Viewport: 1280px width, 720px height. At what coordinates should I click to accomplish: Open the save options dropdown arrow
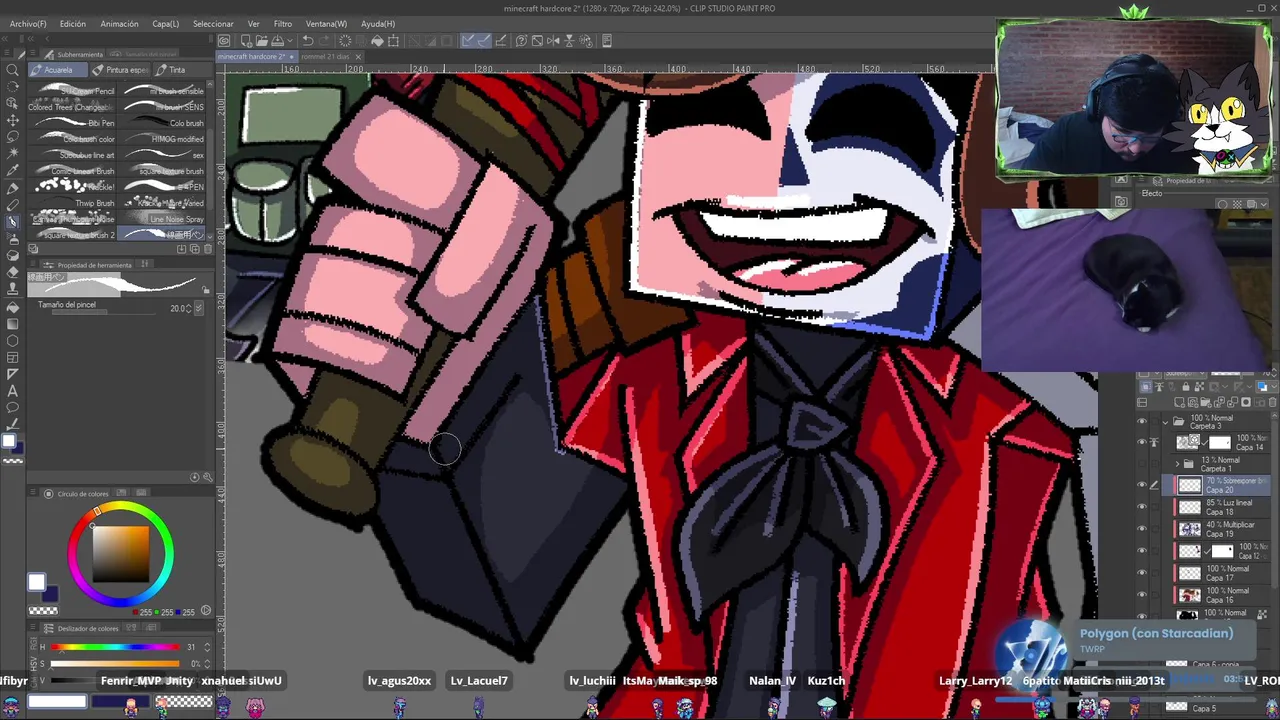(x=289, y=41)
